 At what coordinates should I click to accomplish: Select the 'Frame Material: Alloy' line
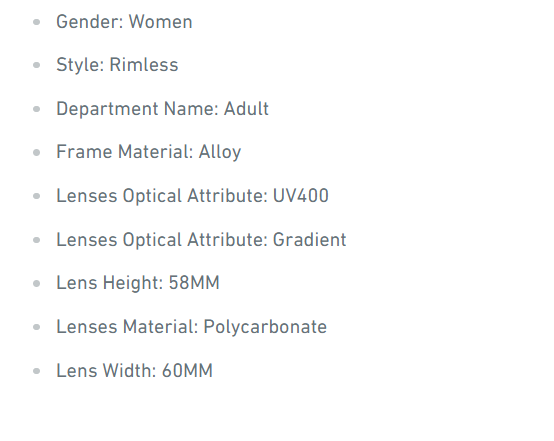149,152
